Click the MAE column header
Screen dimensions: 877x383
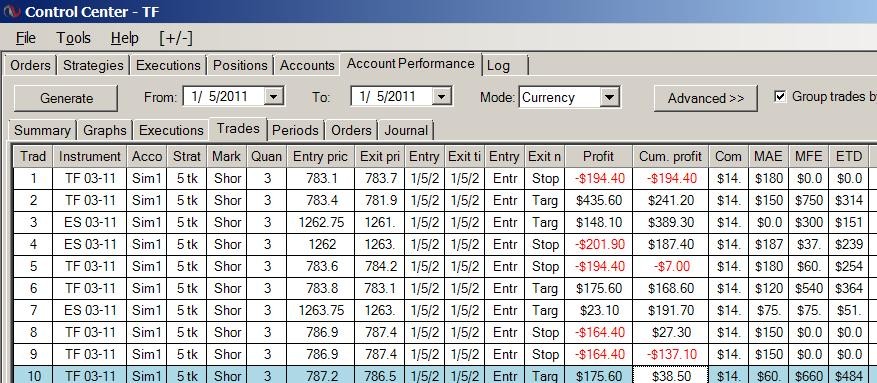coord(768,157)
